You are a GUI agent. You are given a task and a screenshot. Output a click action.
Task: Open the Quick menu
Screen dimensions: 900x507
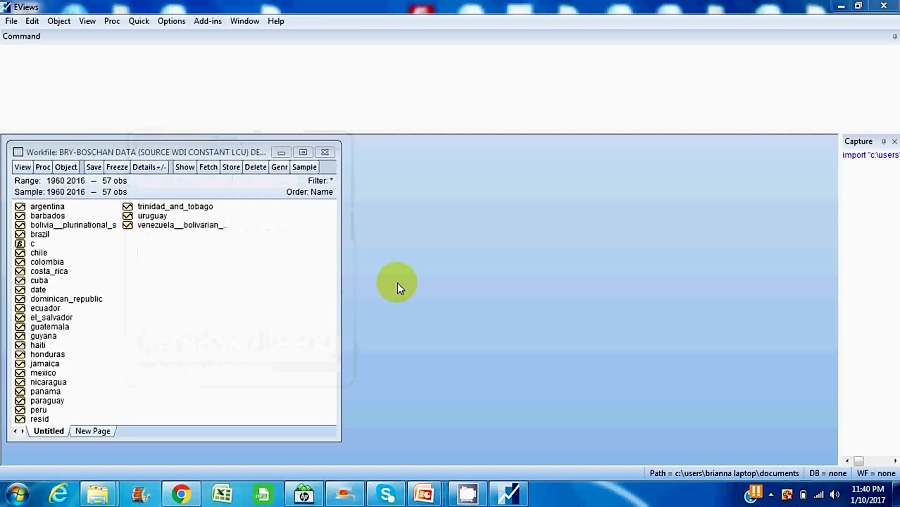[138, 21]
